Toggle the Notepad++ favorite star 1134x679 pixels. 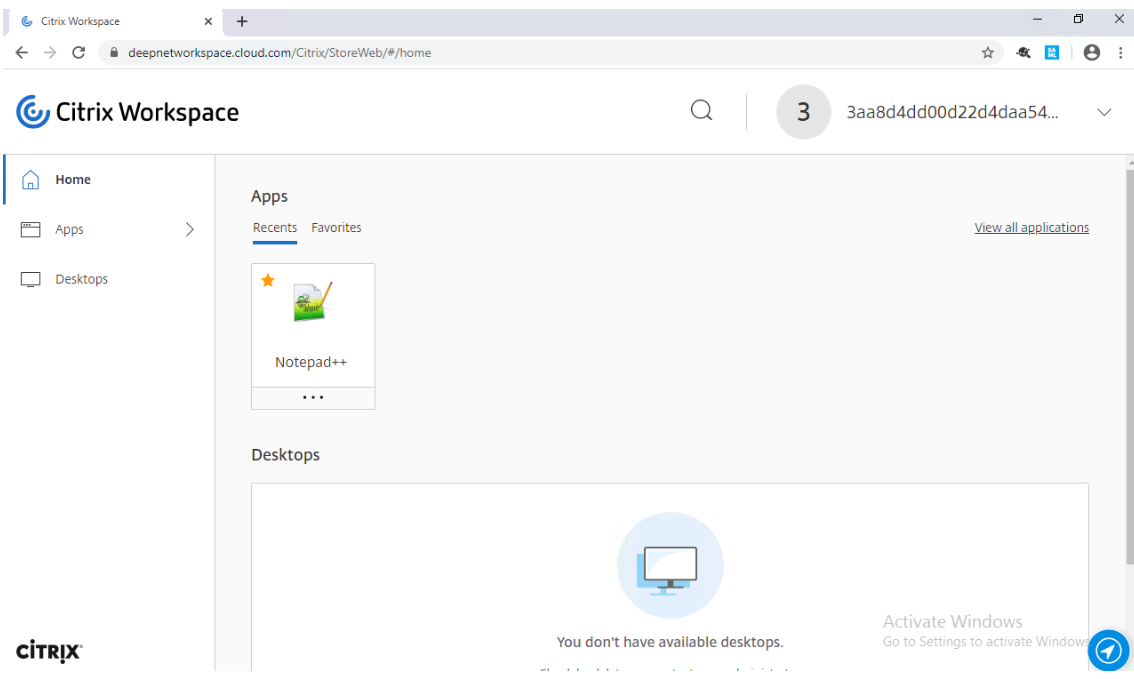[268, 281]
